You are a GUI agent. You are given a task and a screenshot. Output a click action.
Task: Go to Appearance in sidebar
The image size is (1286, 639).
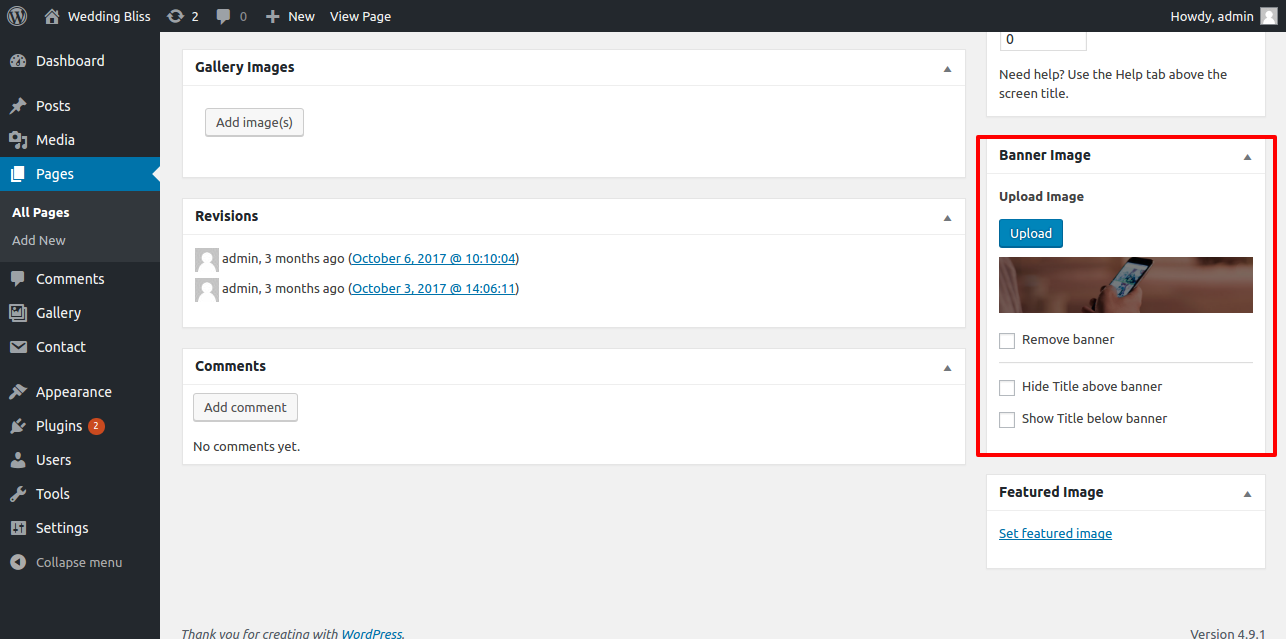pos(73,392)
